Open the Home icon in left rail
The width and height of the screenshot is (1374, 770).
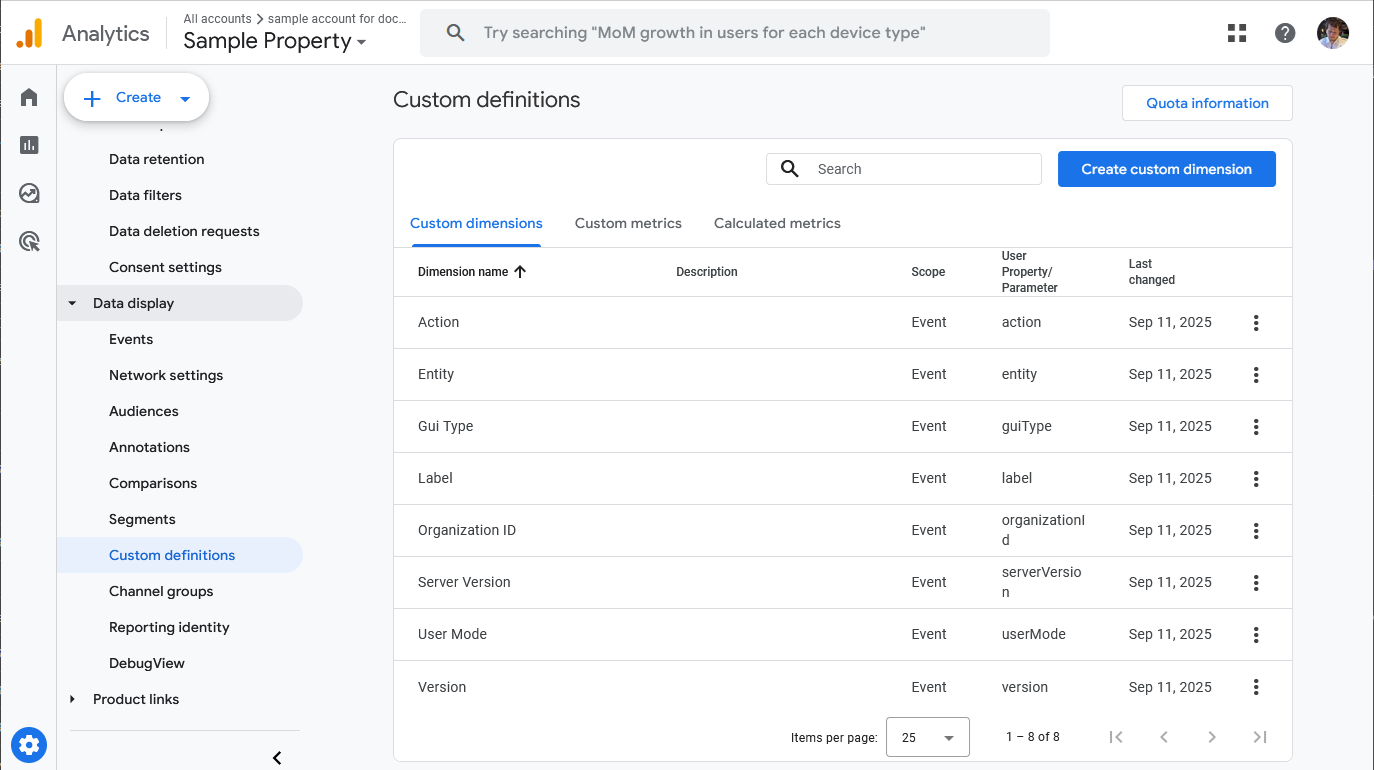29,97
